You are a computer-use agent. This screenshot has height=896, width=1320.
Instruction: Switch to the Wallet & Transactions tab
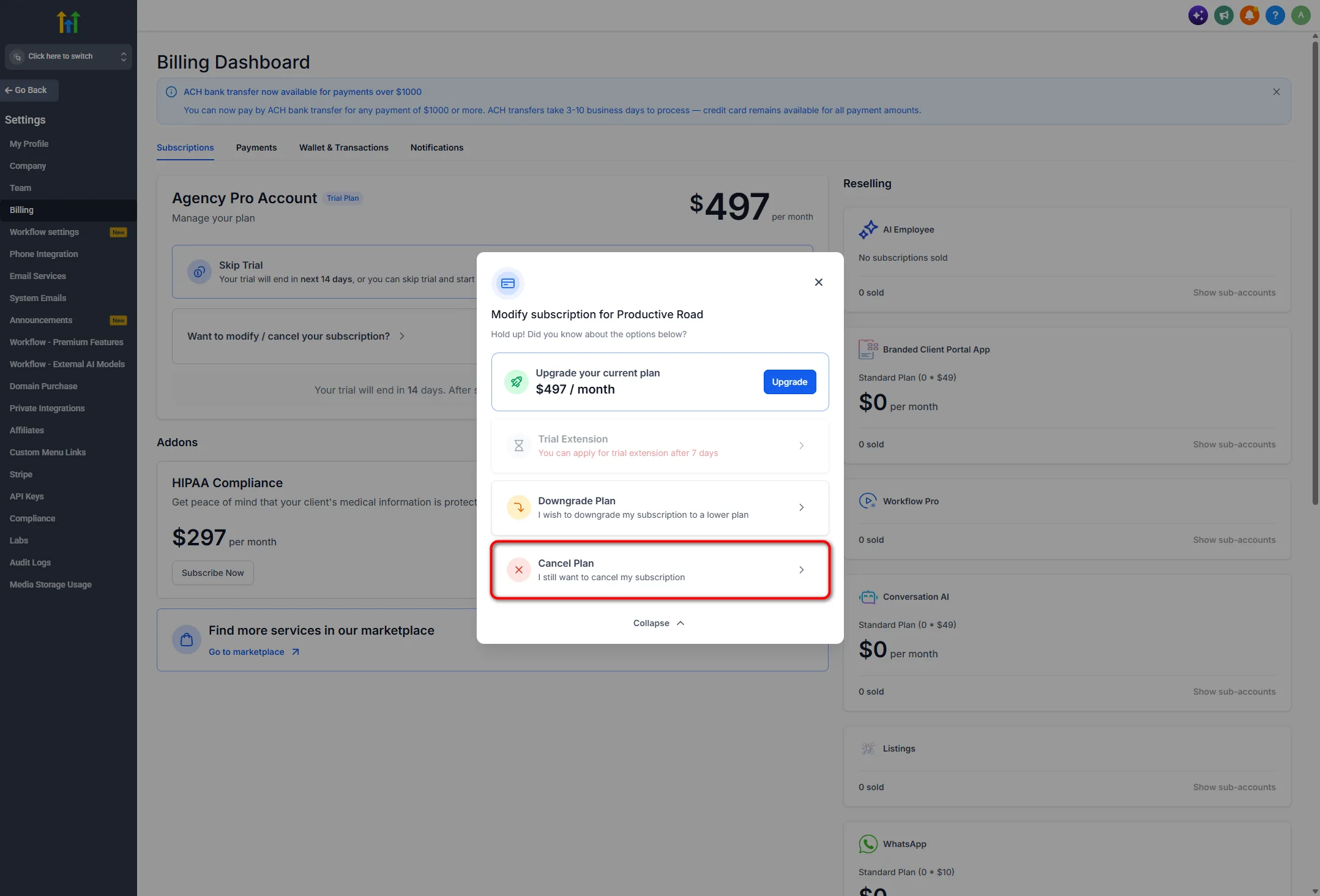coord(343,147)
